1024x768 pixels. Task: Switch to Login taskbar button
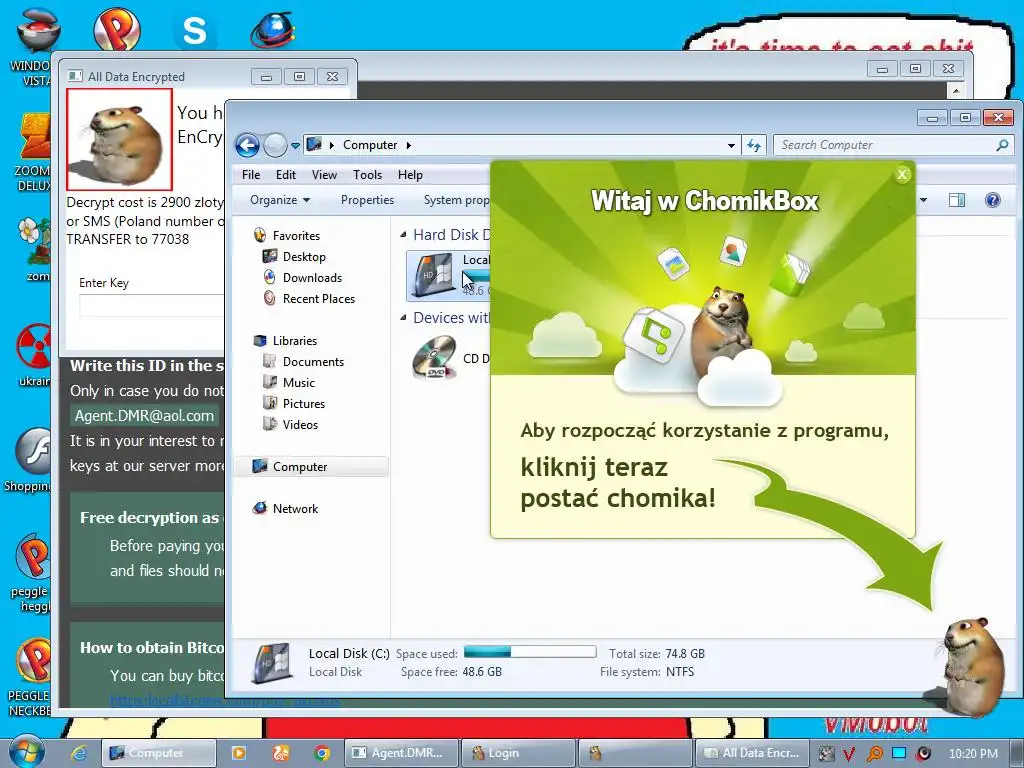coord(518,753)
